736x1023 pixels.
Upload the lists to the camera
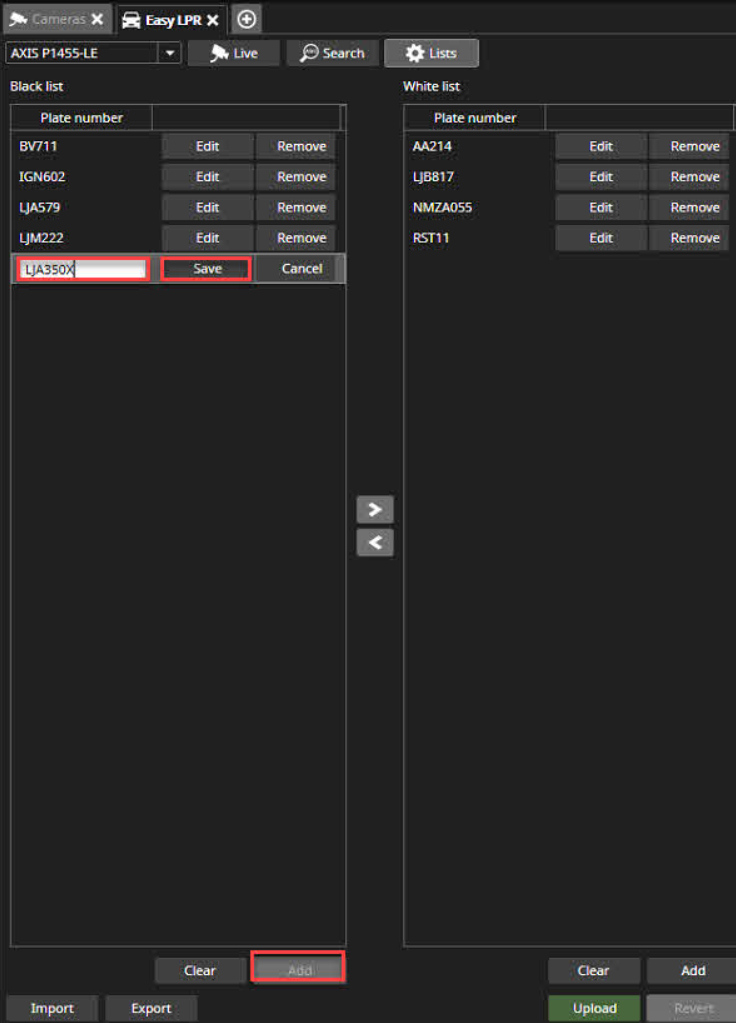594,1008
